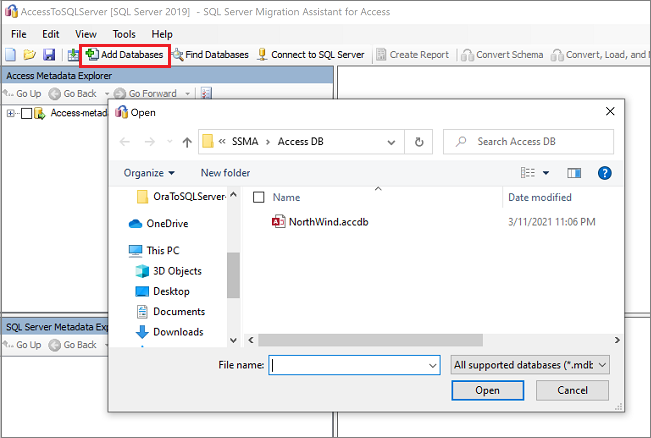Tick the Access-metadata tree checkbox

26,113
